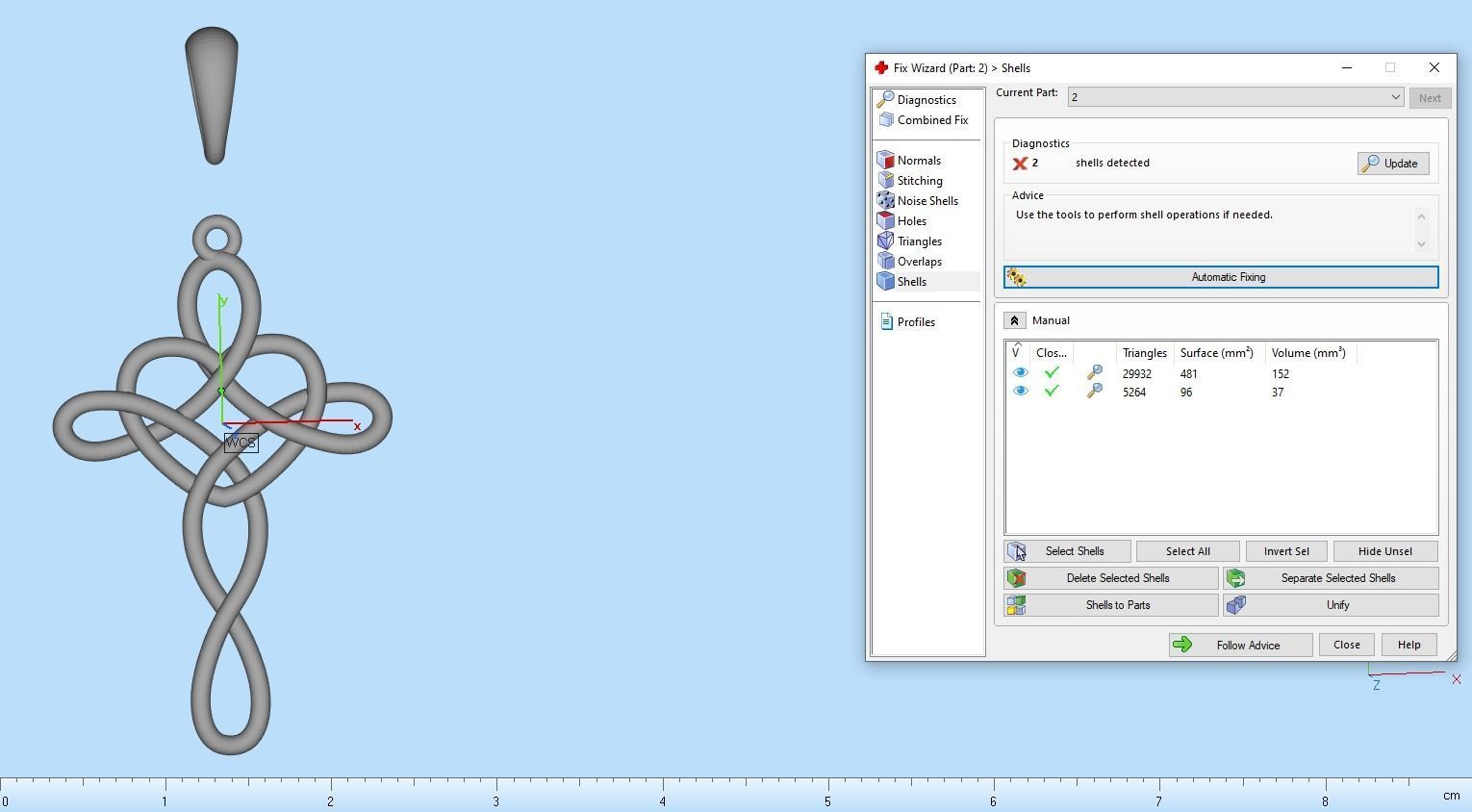Select the shell volume value 152

pos(1280,374)
